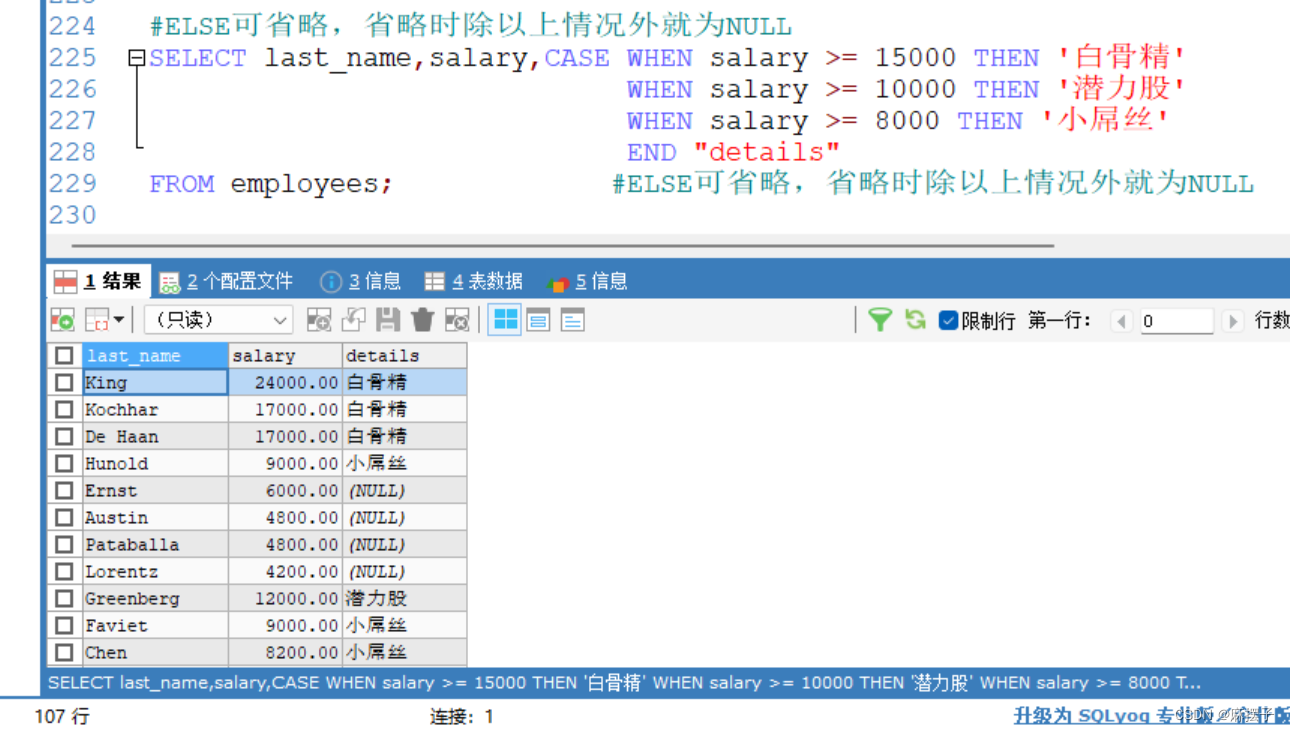
Task: Select the 12000.00 salary cell
Action: pos(285,598)
